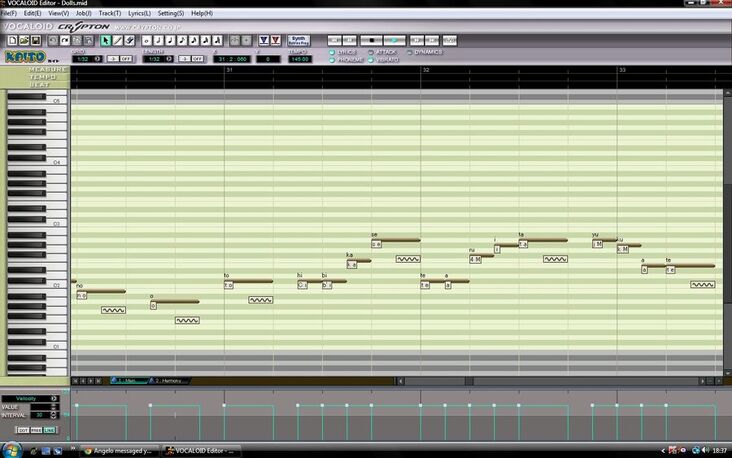Open the Lyrics(L) menu
This screenshot has height=458, width=732.
pos(139,13)
